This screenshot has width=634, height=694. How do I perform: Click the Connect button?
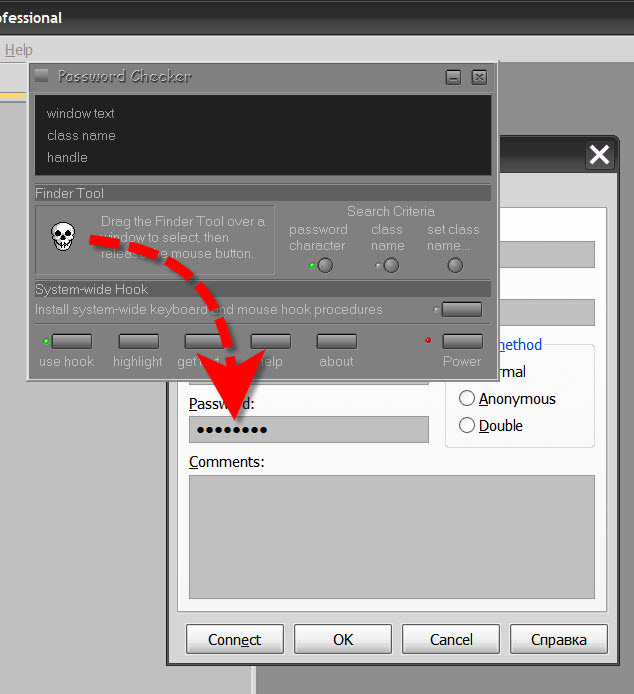[235, 640]
